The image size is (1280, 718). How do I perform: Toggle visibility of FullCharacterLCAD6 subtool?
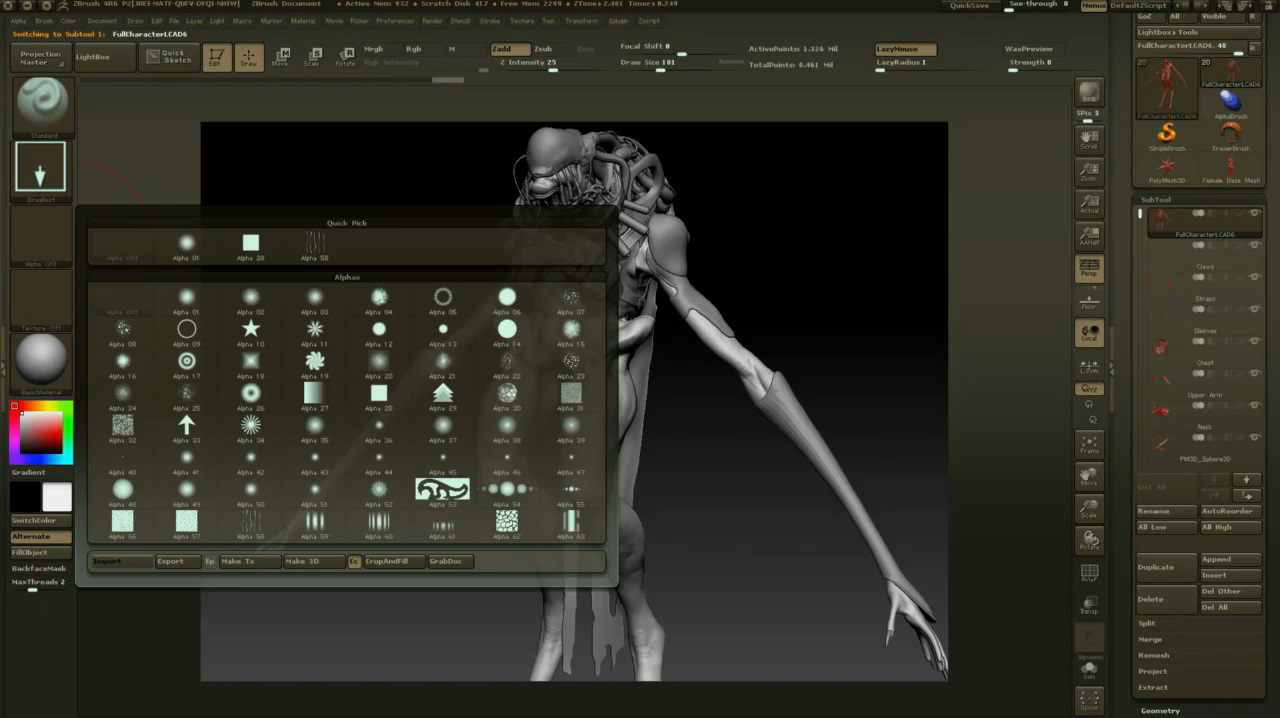coord(1254,214)
